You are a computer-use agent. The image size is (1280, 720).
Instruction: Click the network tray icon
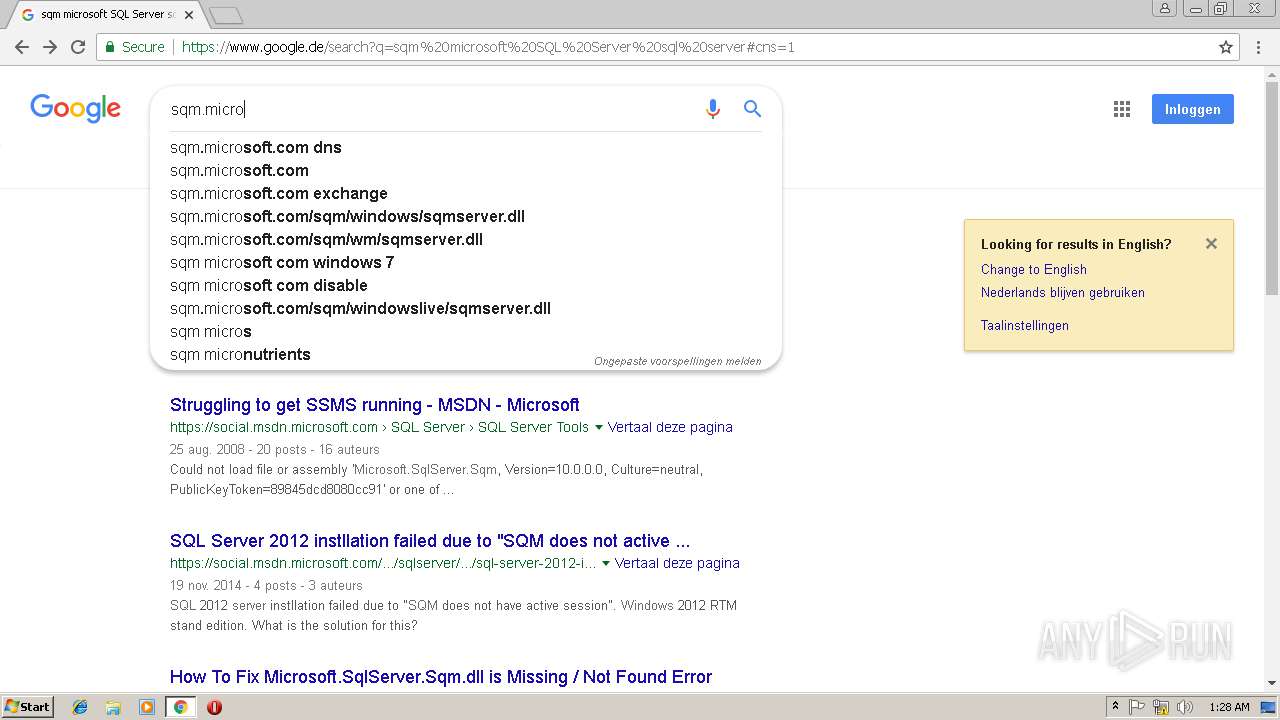pos(1161,707)
